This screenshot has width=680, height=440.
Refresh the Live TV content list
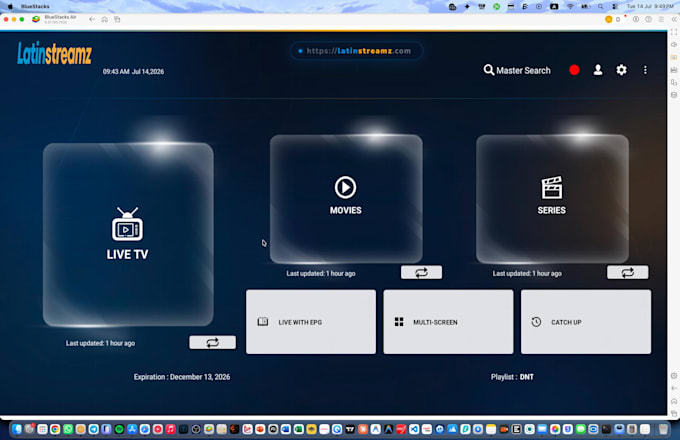tap(212, 342)
